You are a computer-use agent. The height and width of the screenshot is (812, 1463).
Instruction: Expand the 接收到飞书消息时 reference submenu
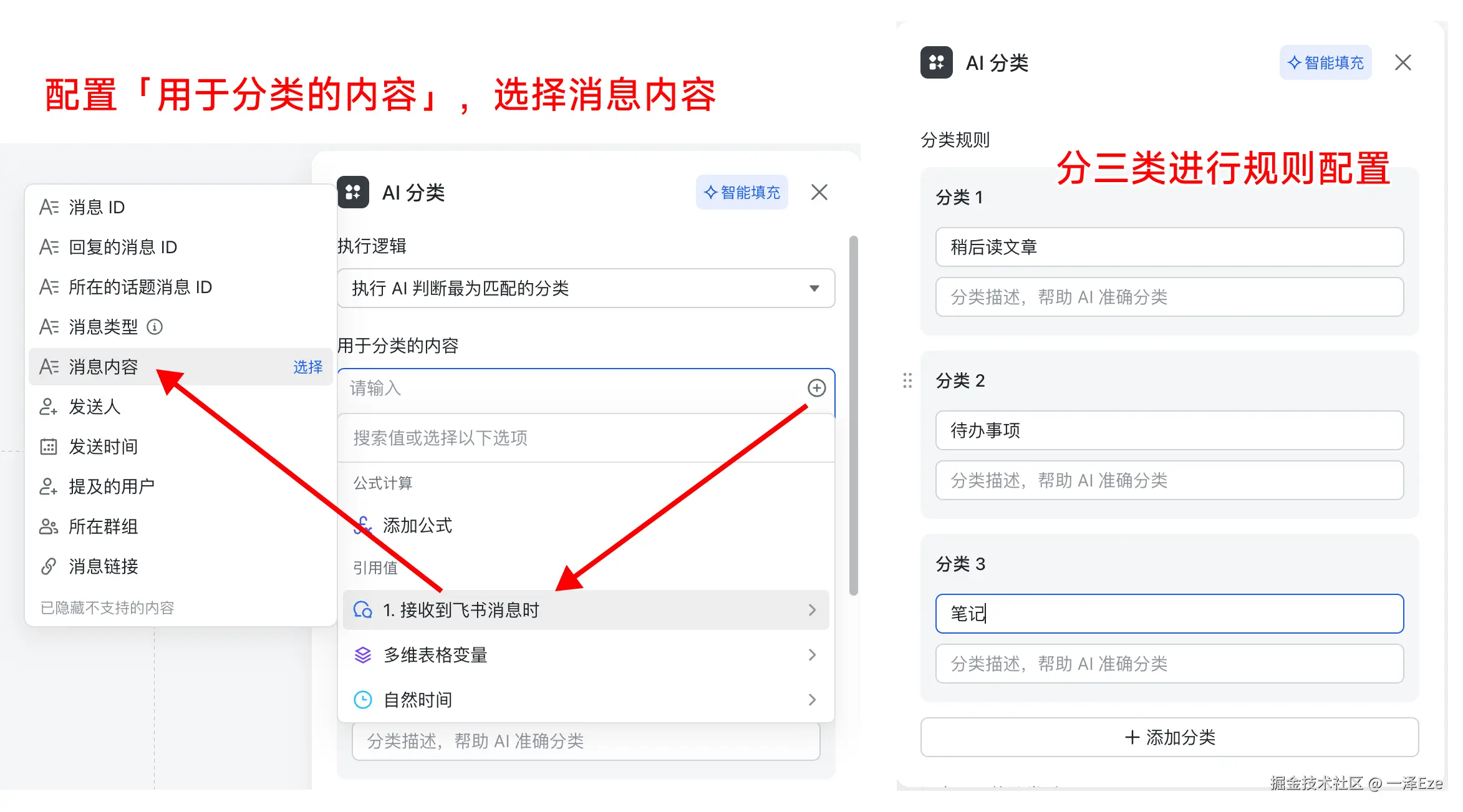click(x=811, y=610)
